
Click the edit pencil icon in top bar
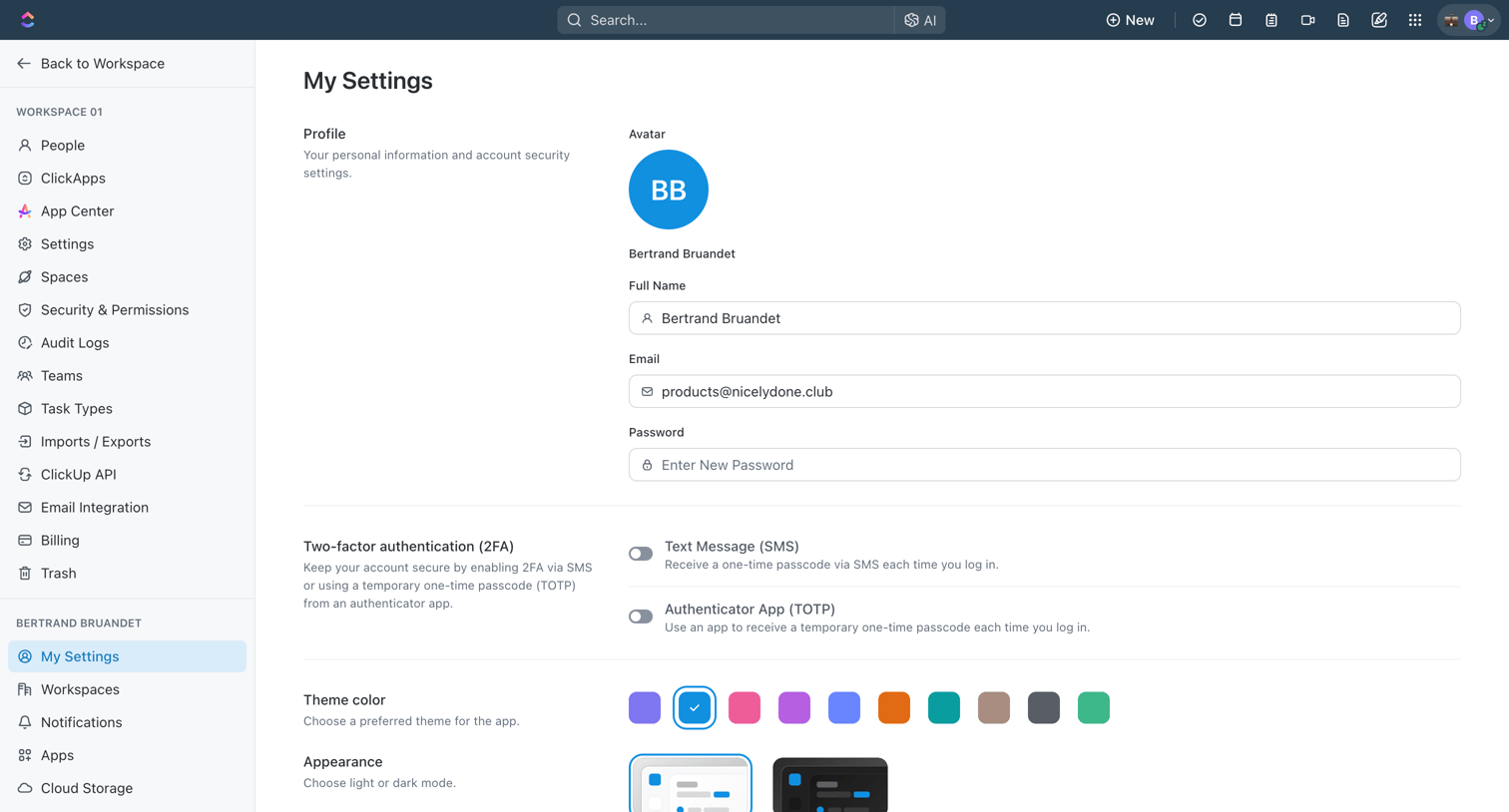(x=1379, y=20)
